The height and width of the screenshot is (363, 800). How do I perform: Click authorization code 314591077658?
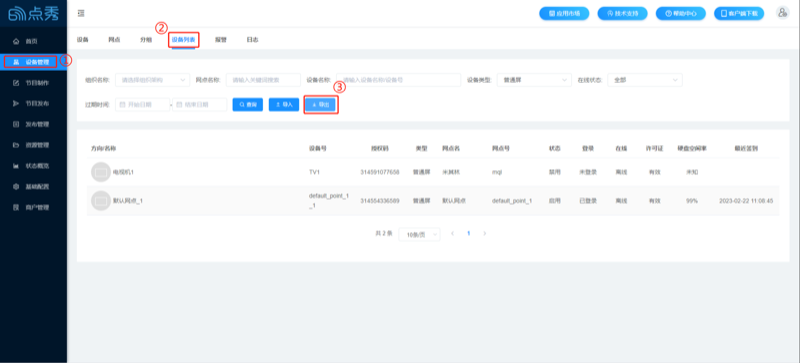(x=380, y=172)
